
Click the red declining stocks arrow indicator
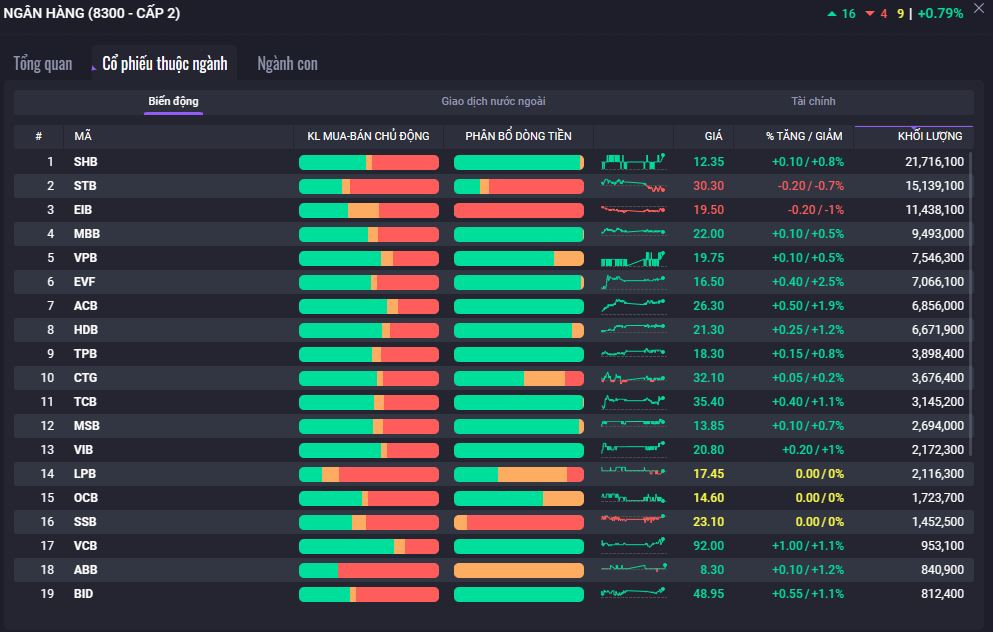click(x=869, y=13)
